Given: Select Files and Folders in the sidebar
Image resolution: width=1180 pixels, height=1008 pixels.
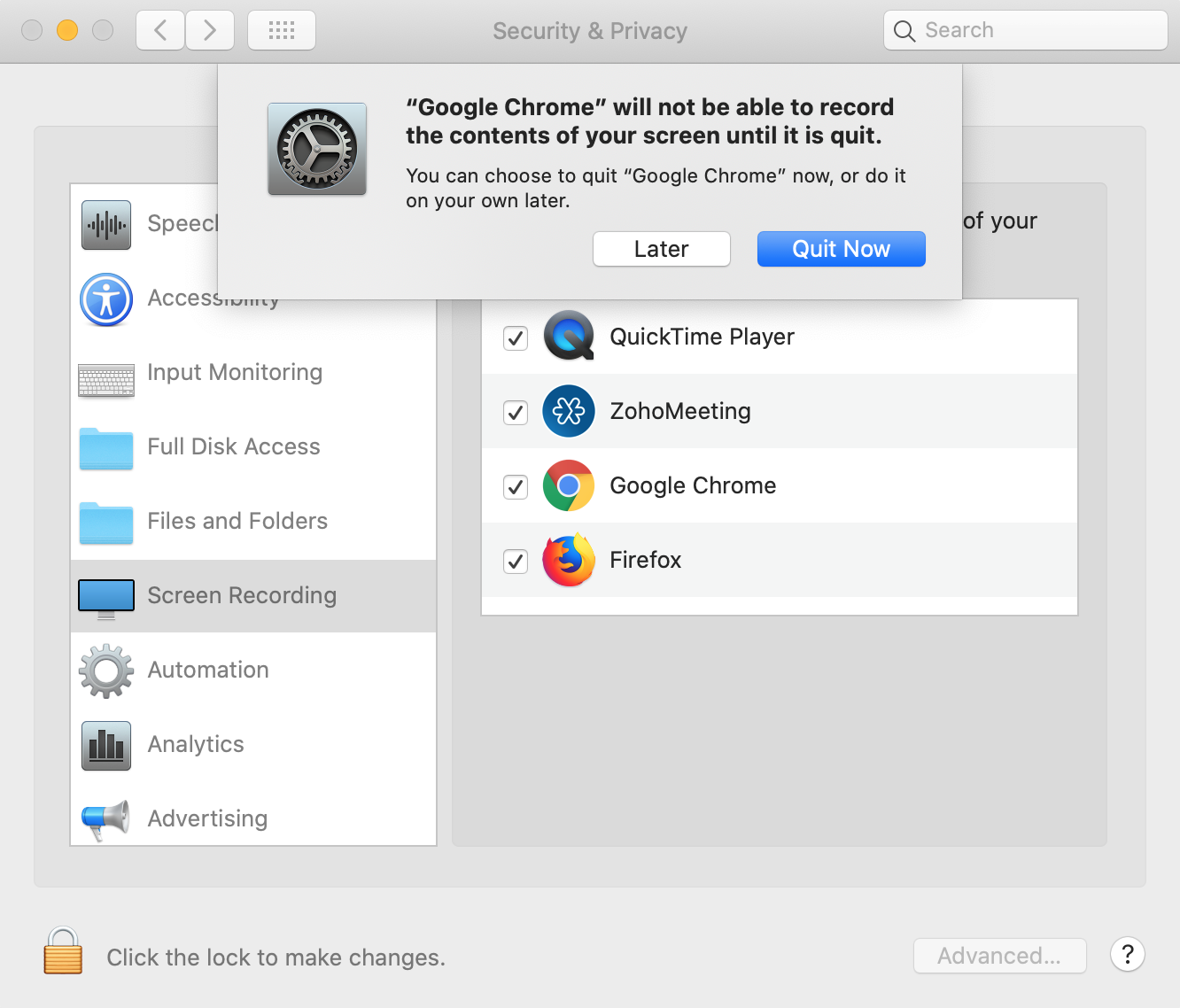Looking at the screenshot, I should point(253,521).
